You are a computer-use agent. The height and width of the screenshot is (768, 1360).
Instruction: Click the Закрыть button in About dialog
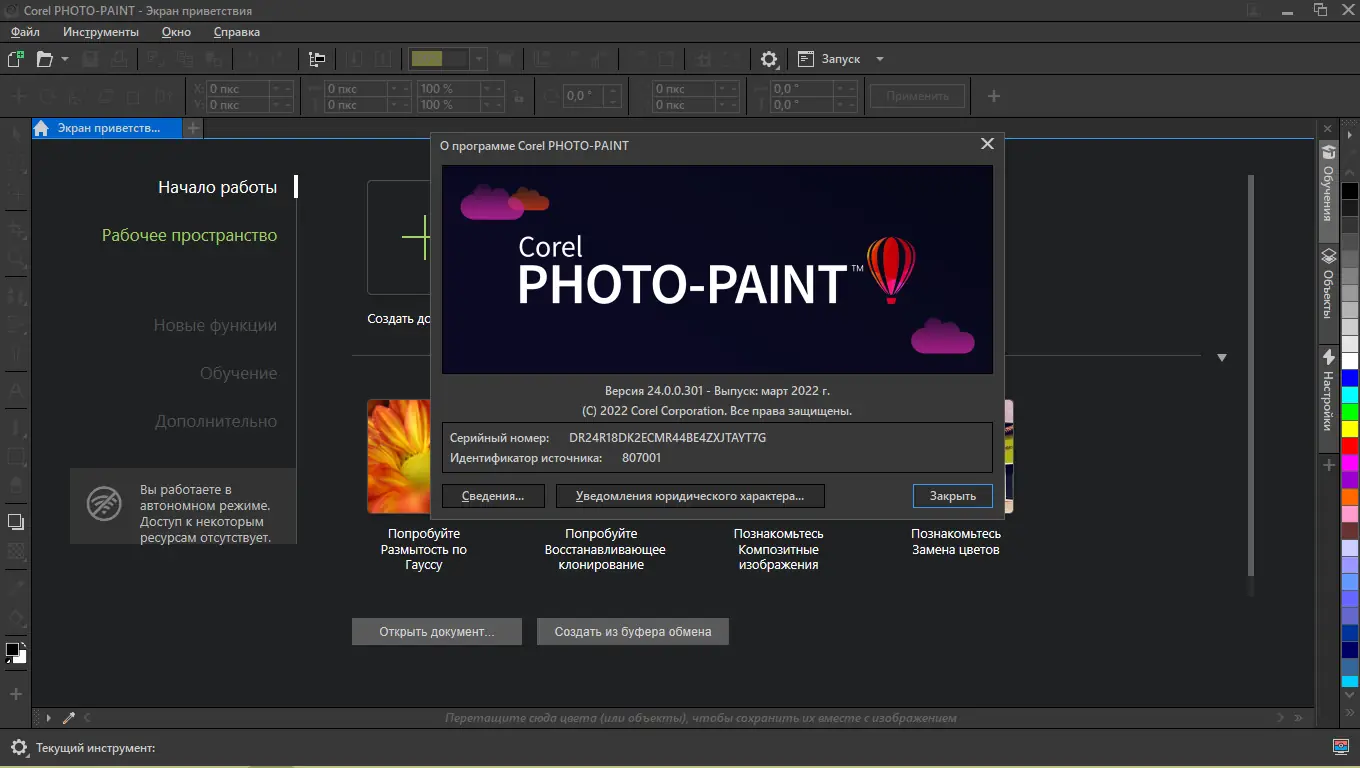(x=952, y=496)
